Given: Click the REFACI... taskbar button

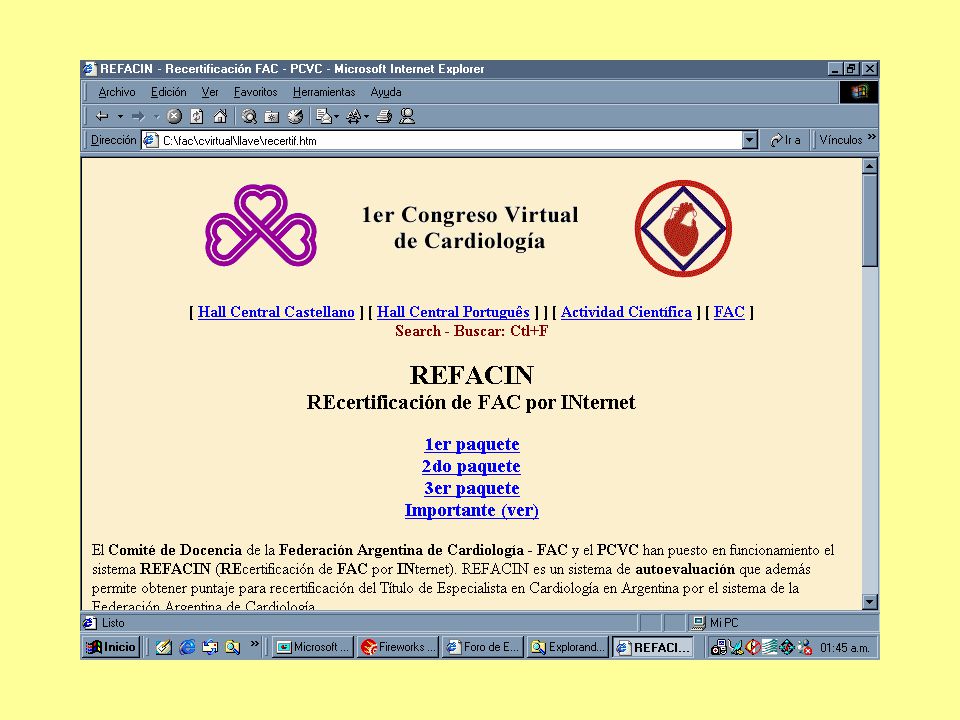Looking at the screenshot, I should (653, 647).
